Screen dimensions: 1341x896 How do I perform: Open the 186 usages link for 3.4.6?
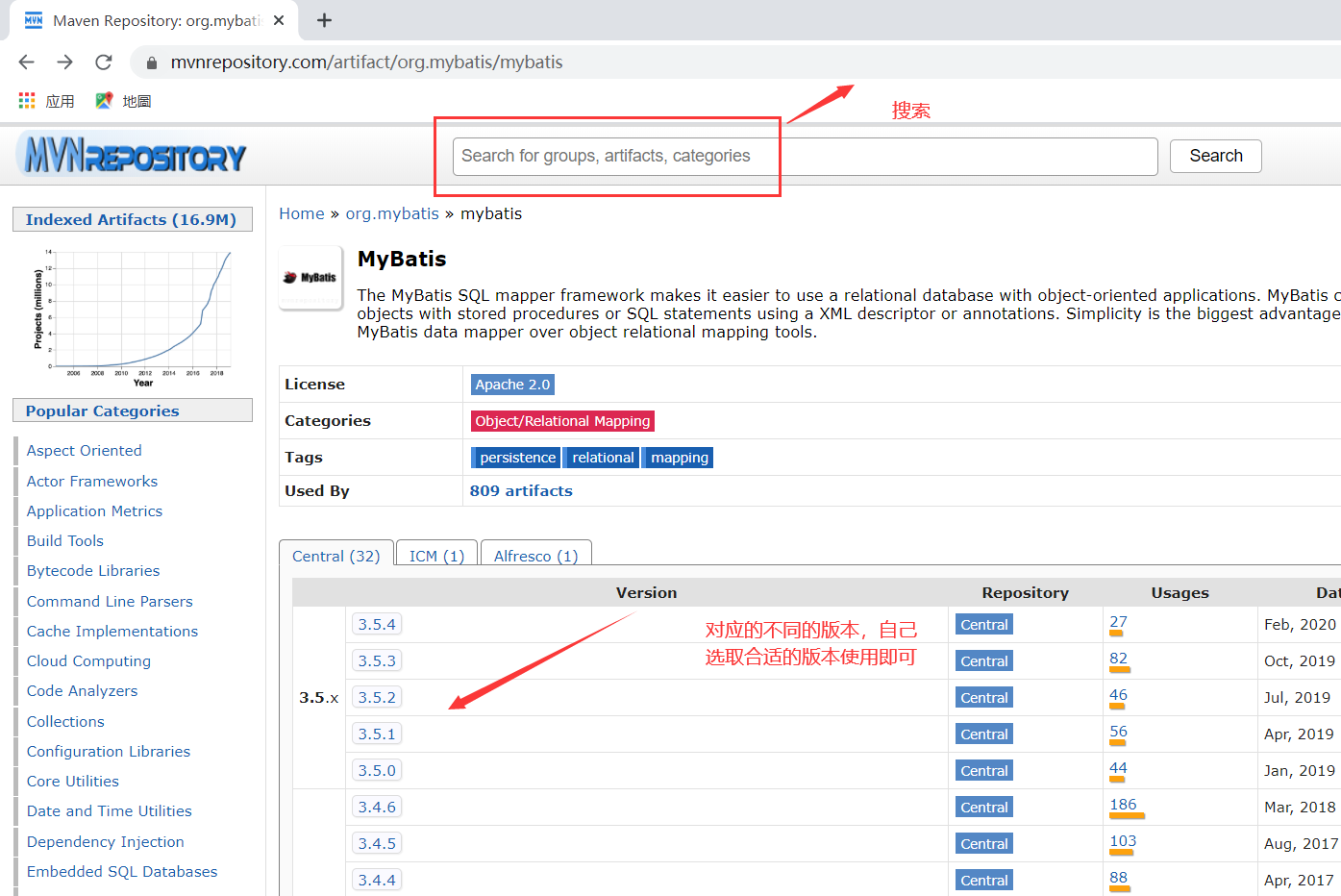[x=1123, y=805]
